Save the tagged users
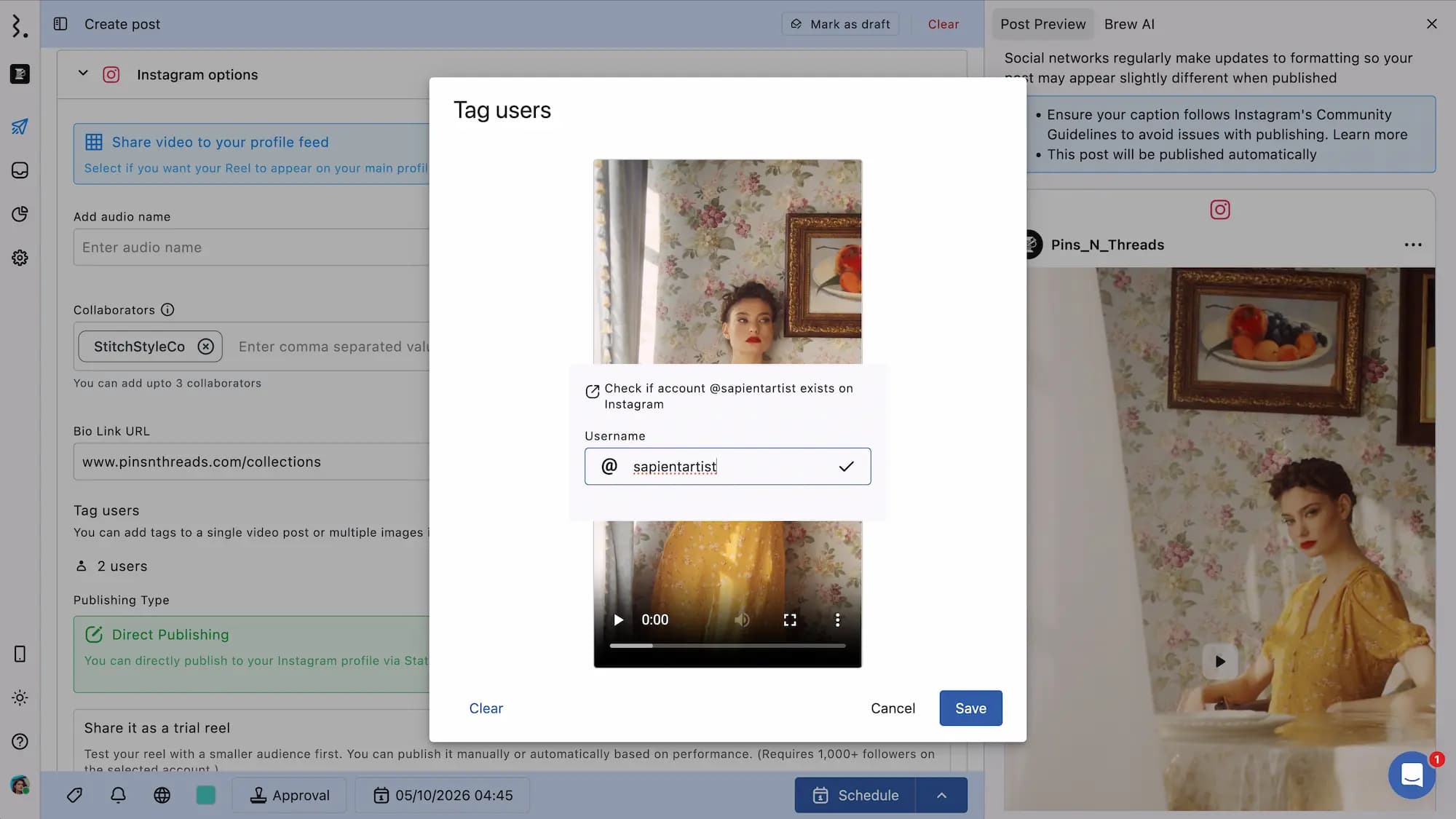This screenshot has height=819, width=1456. tap(970, 708)
